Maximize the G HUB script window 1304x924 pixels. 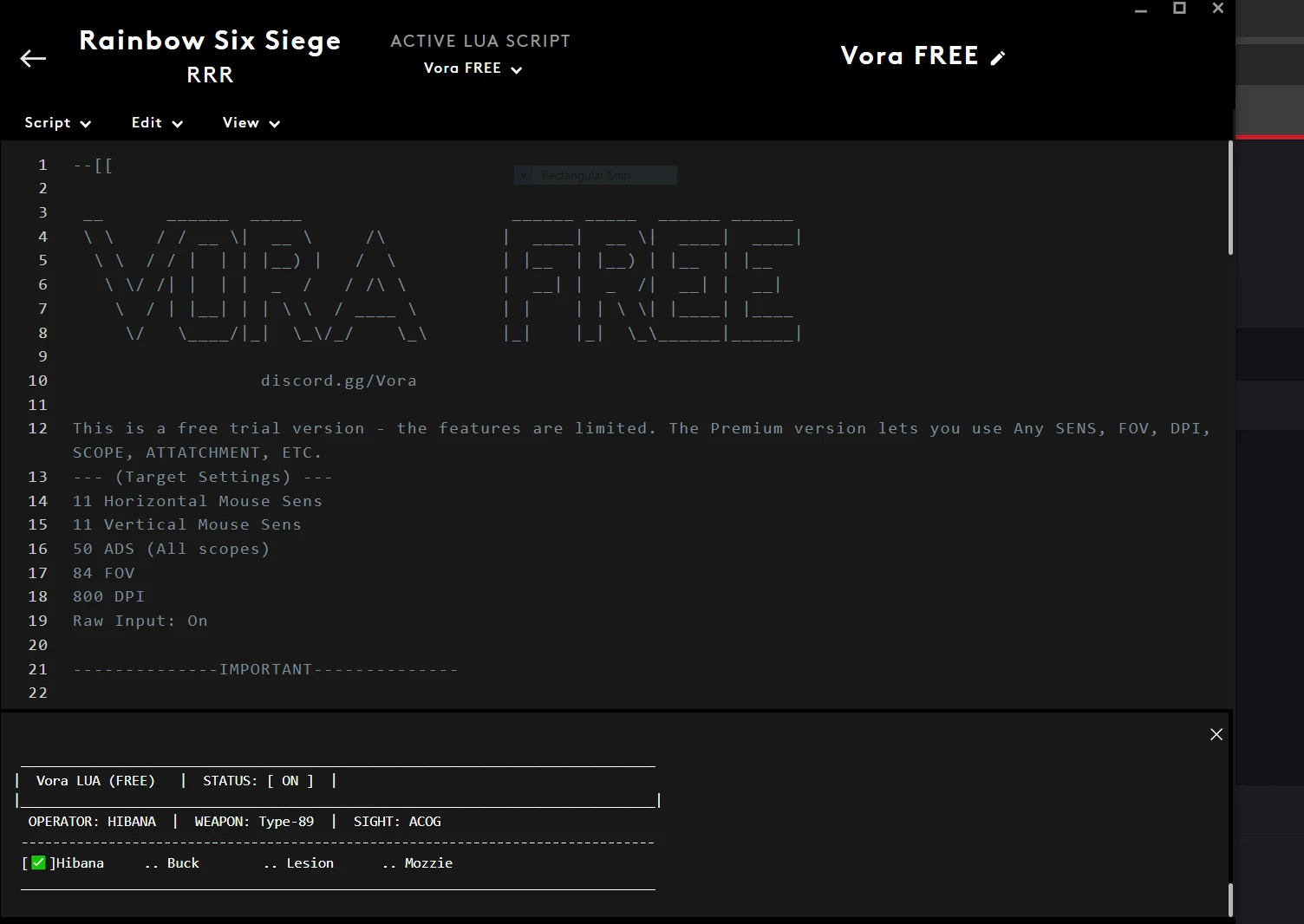click(1179, 8)
